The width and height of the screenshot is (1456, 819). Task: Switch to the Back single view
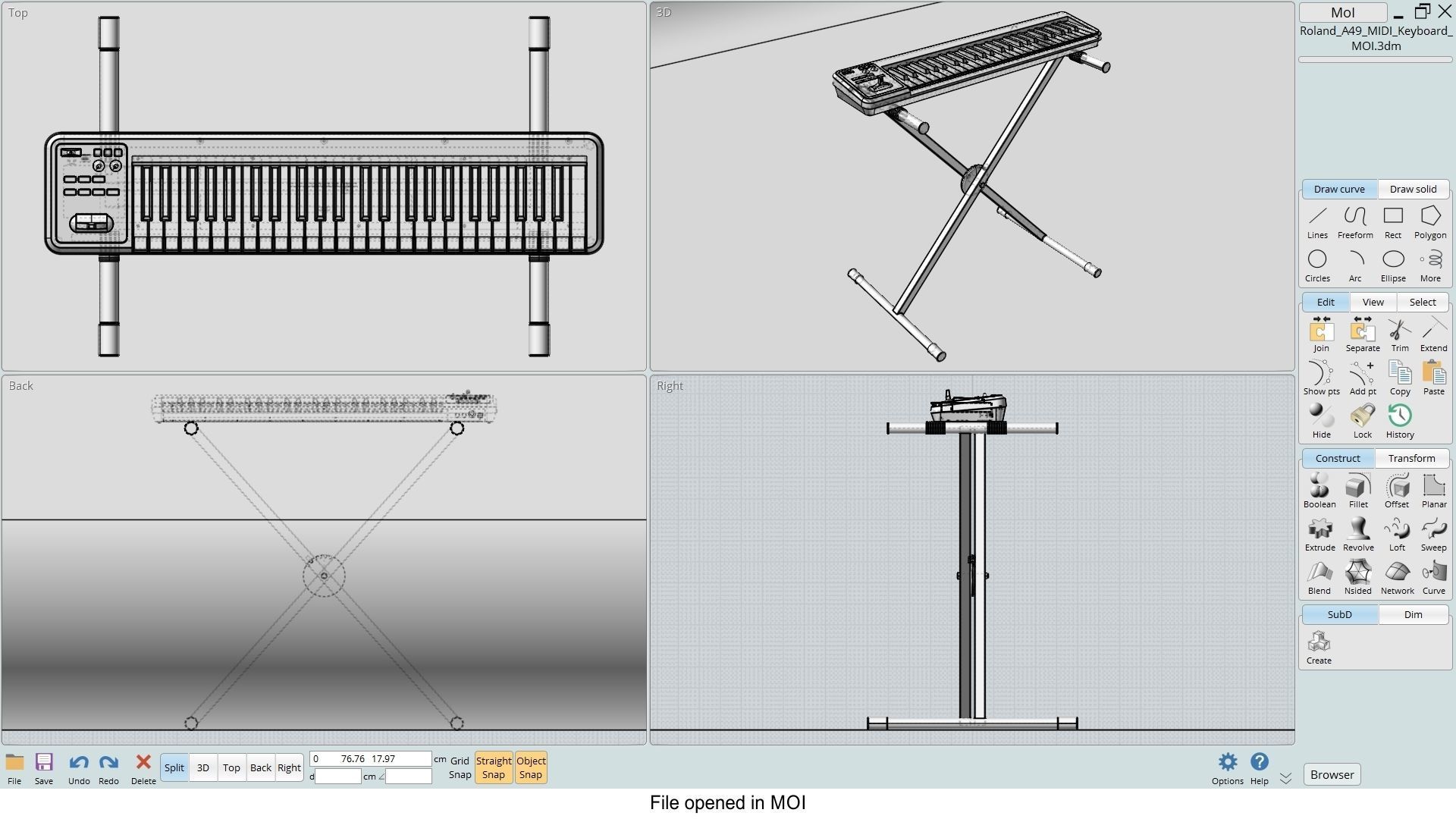pos(260,767)
